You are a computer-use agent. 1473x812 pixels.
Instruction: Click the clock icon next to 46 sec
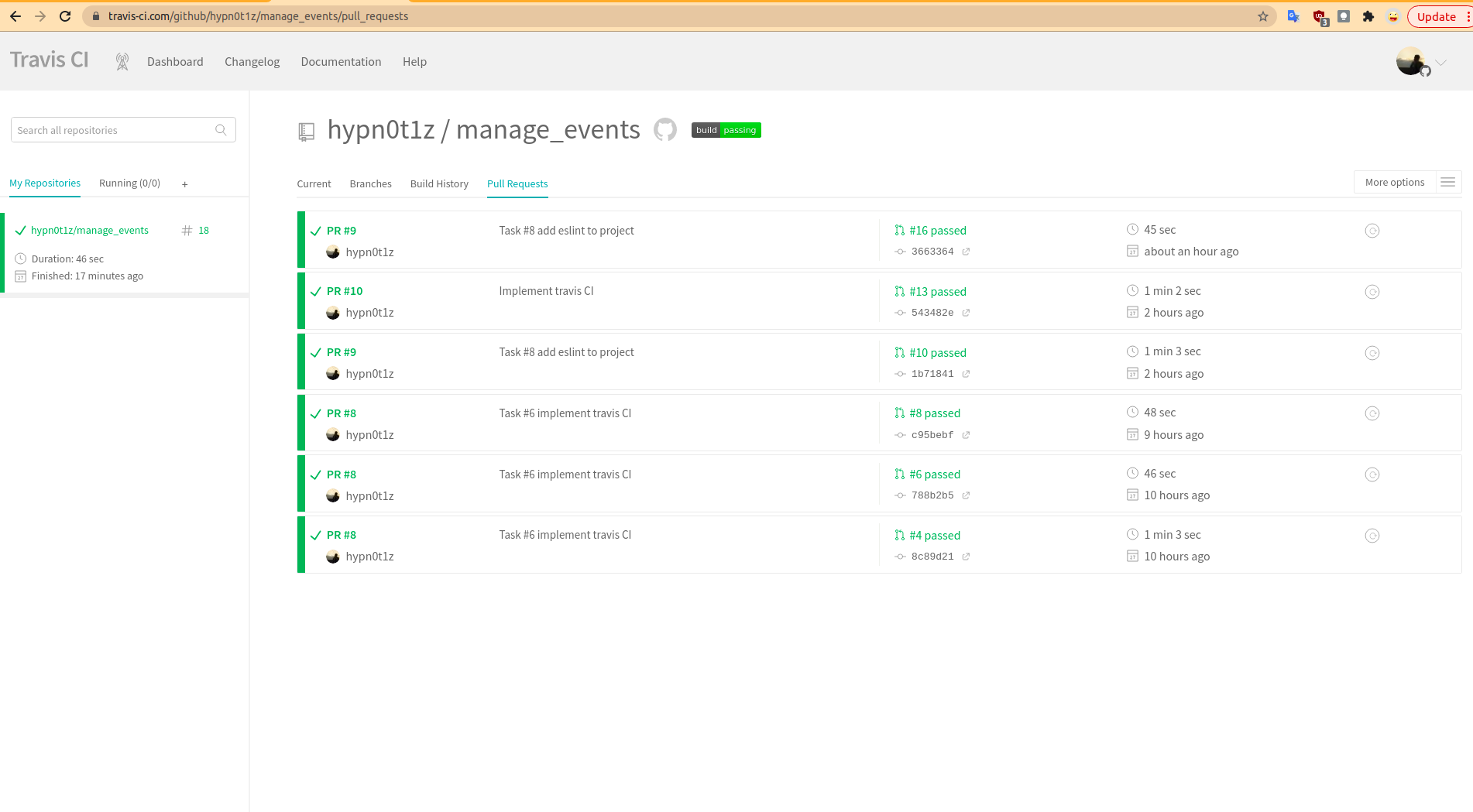(1131, 473)
